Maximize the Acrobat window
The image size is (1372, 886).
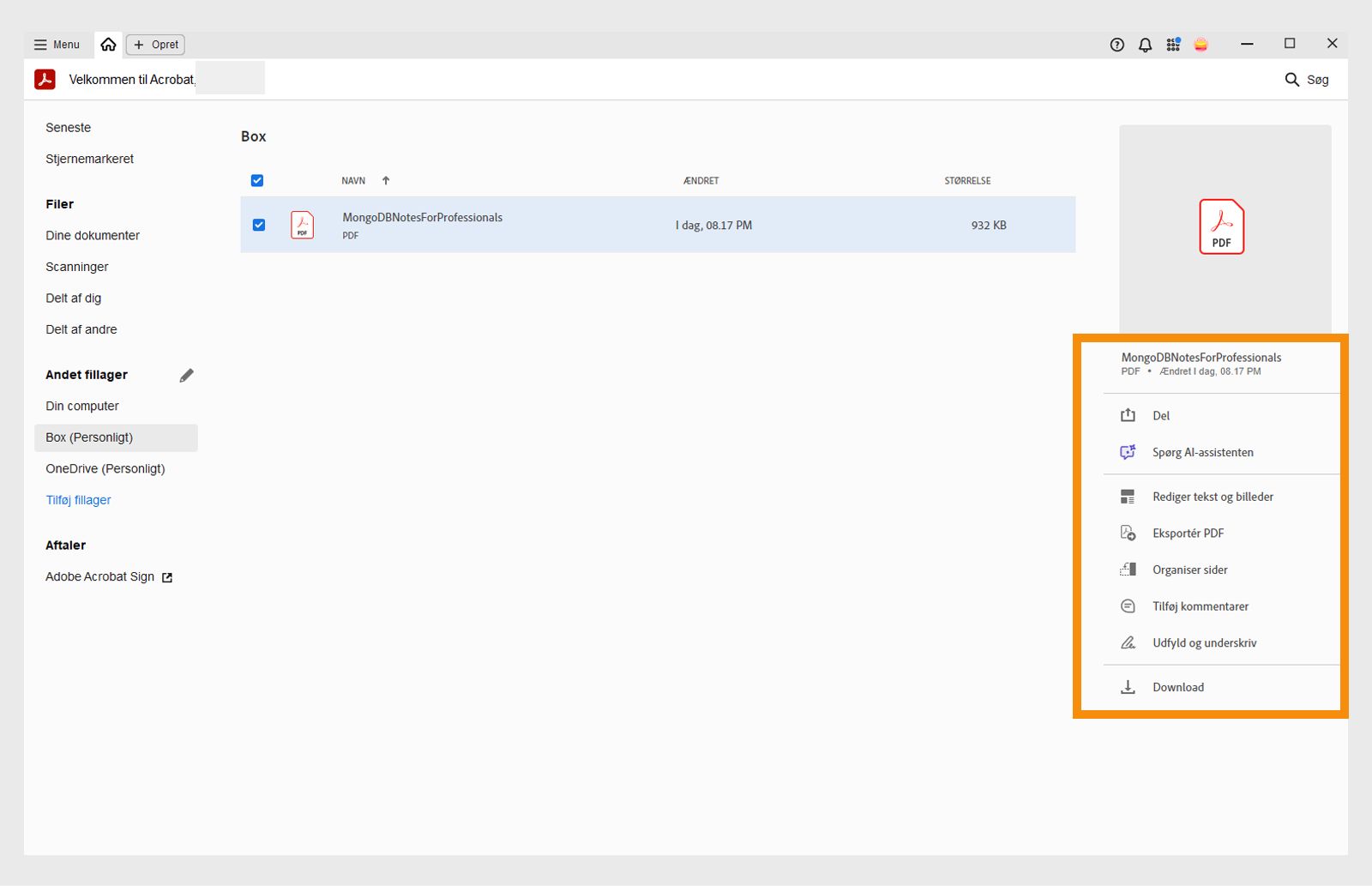click(x=1290, y=44)
